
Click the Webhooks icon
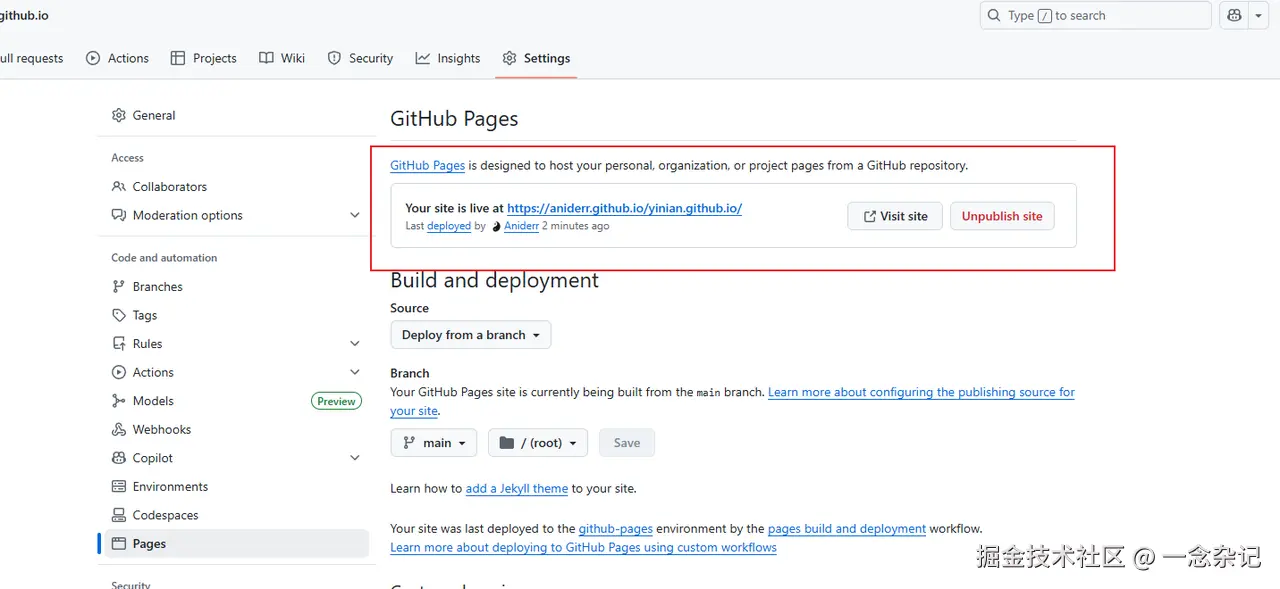point(119,429)
